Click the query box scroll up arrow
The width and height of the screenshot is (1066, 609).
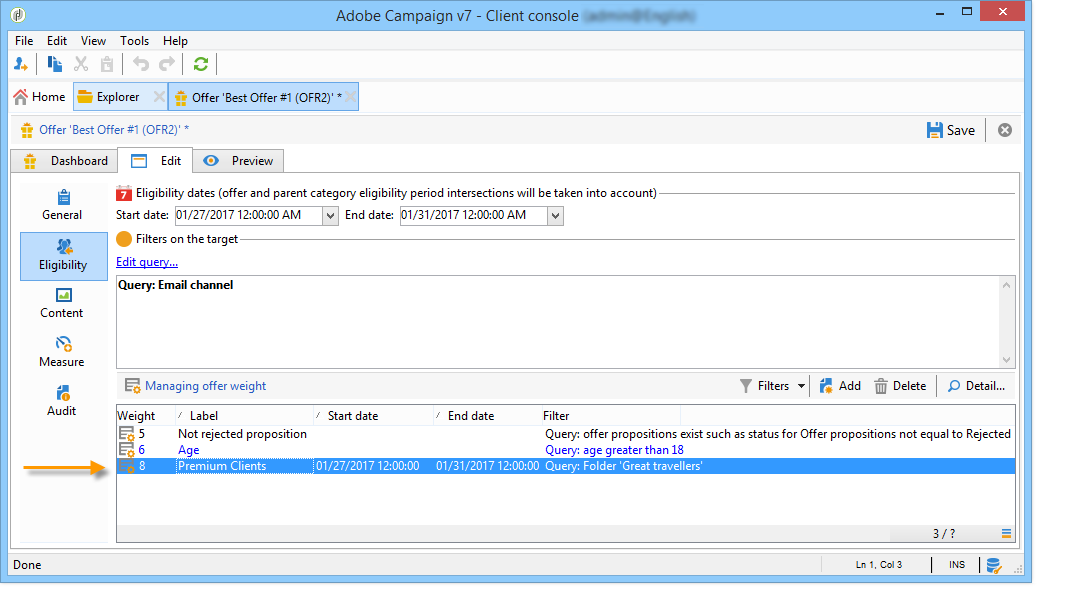[x=1007, y=285]
